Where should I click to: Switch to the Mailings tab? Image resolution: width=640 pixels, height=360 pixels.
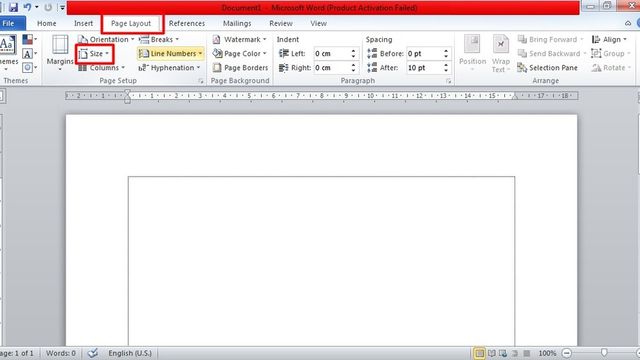(x=237, y=23)
